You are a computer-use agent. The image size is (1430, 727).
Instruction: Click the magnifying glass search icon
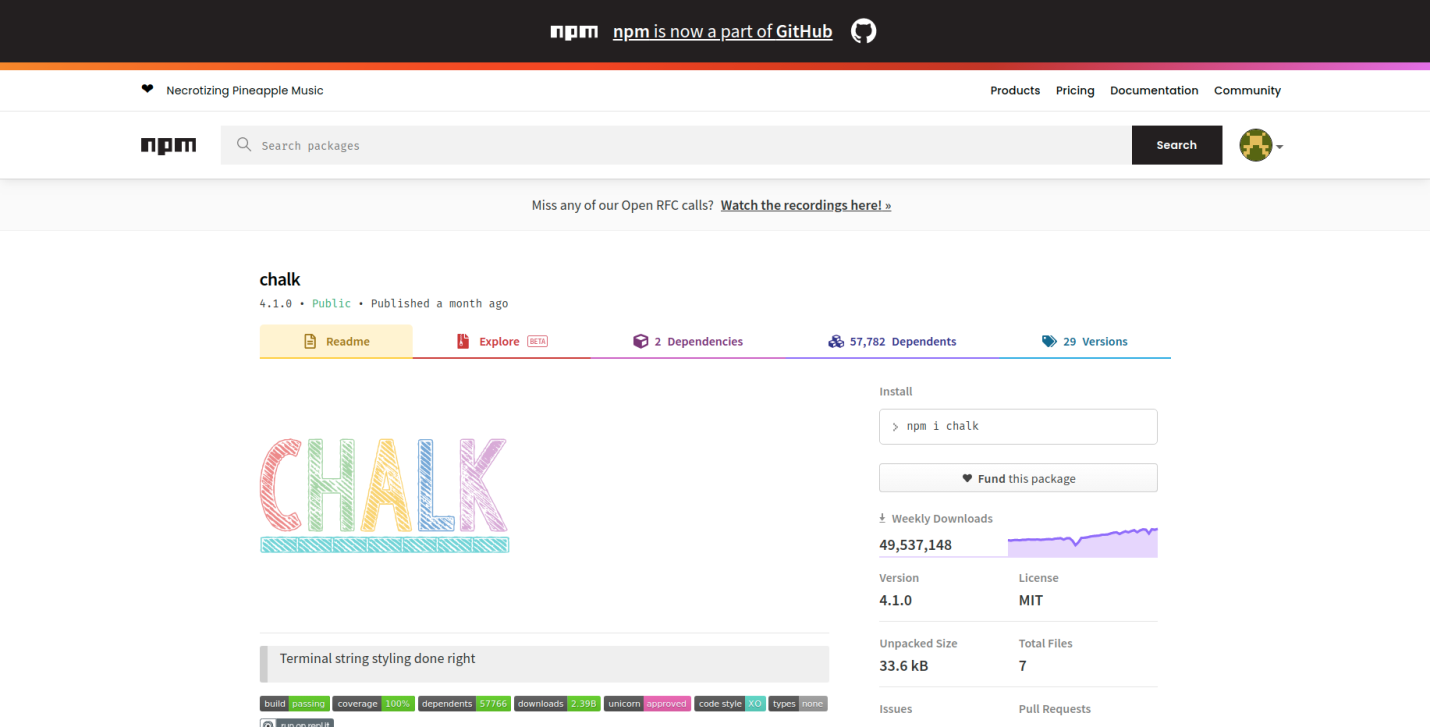[x=243, y=145]
